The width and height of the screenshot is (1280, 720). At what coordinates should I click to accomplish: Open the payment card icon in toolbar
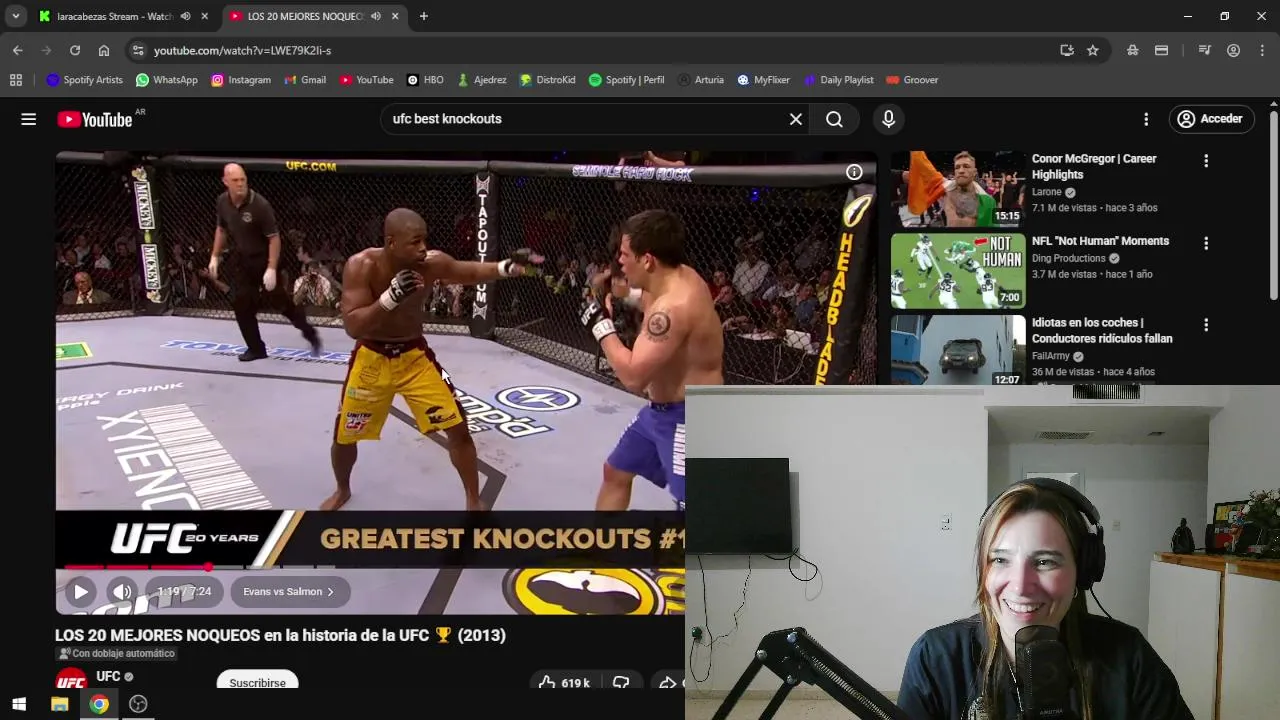[x=1161, y=50]
